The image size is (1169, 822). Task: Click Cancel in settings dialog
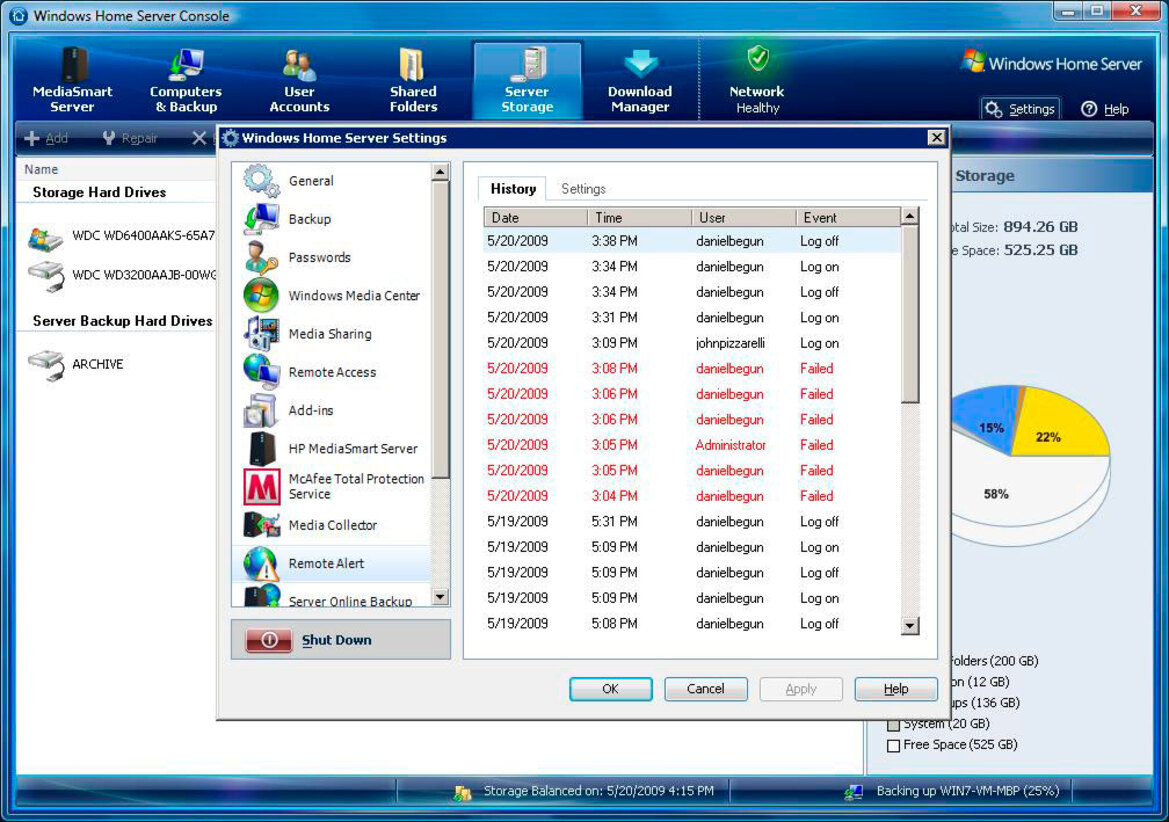705,689
